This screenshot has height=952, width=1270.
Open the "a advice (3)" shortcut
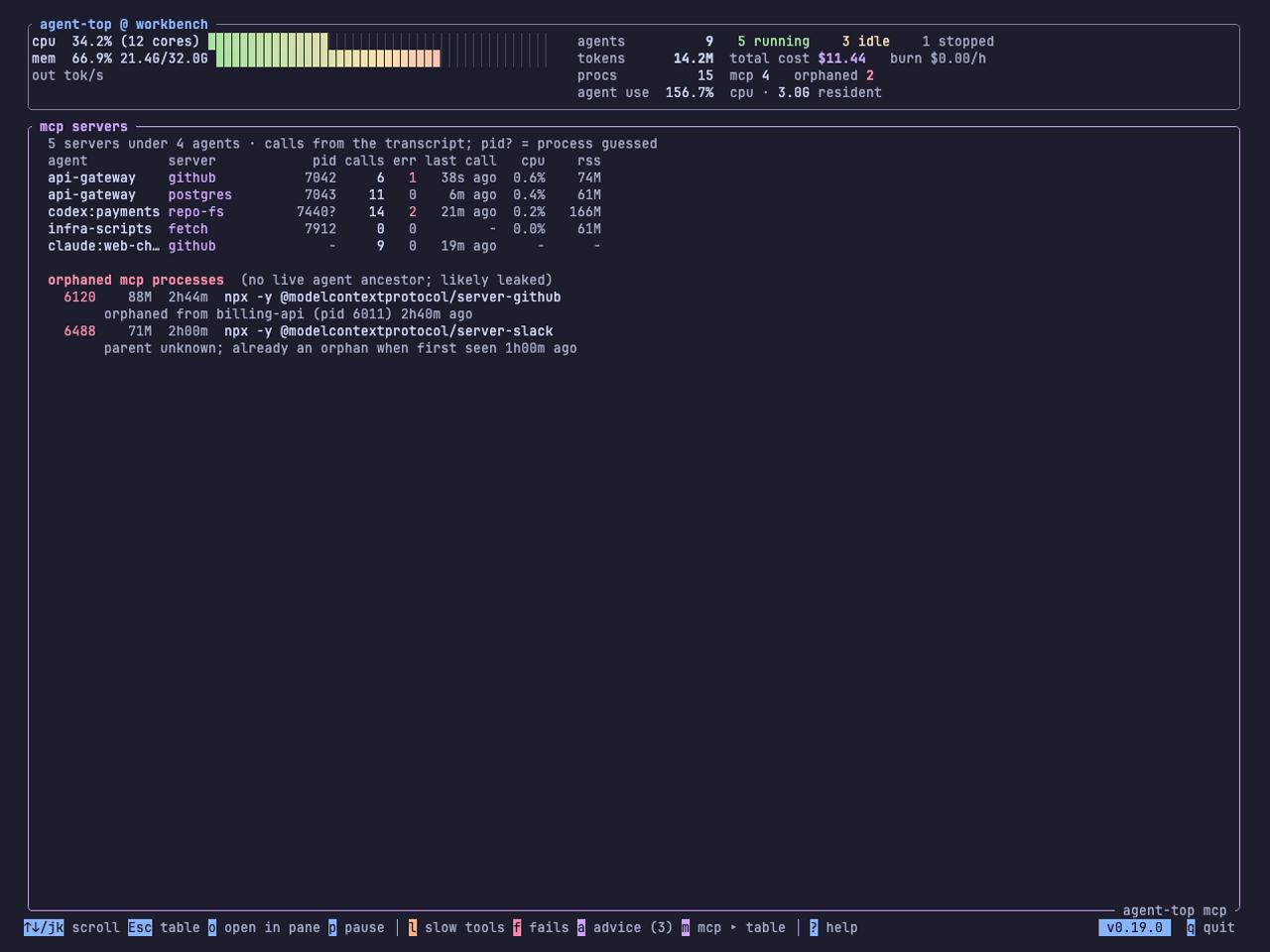[x=625, y=928]
